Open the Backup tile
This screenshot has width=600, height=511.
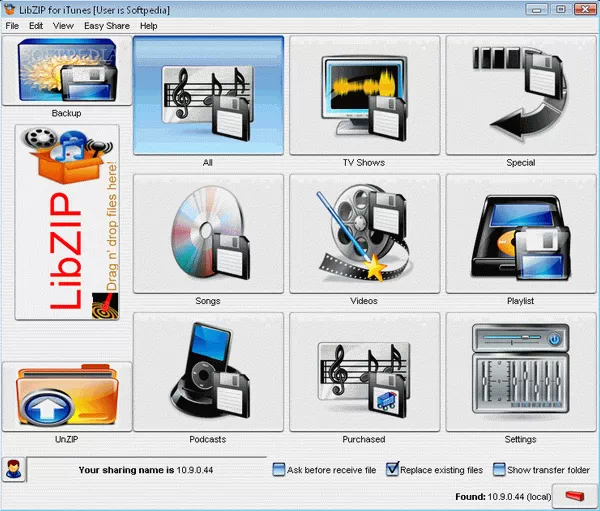(x=67, y=70)
